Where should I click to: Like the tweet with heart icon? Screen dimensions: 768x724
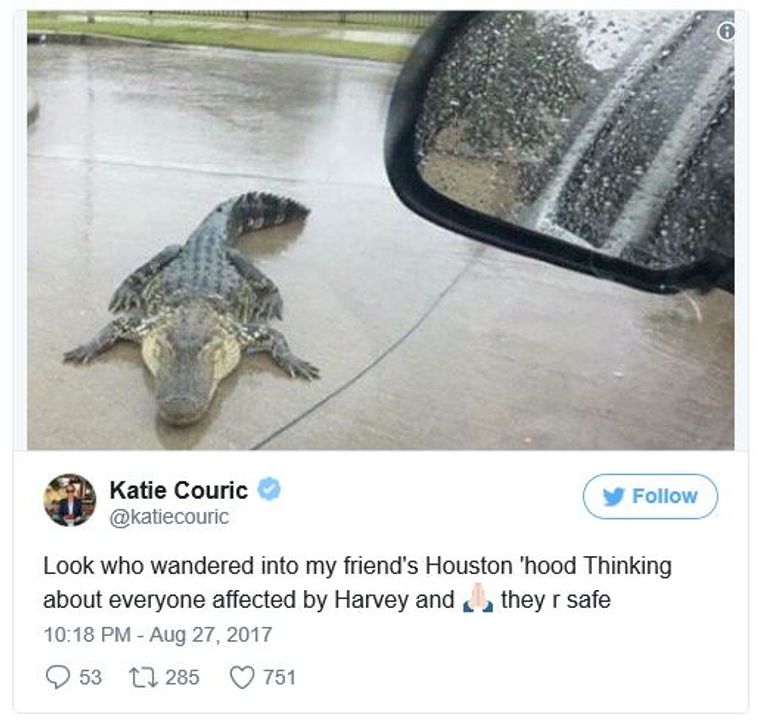[x=242, y=677]
